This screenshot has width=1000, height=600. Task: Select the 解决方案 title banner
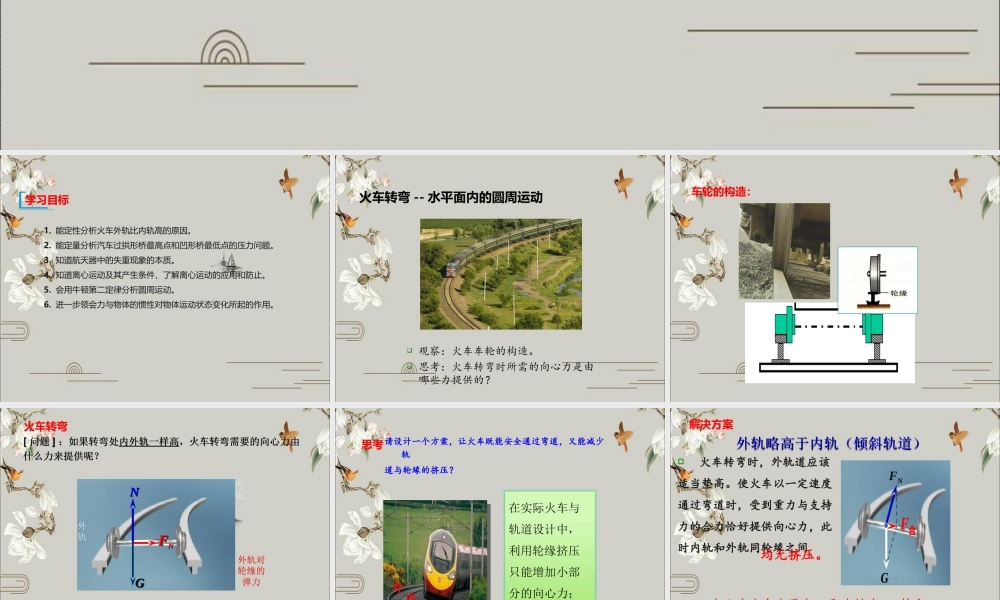click(711, 424)
